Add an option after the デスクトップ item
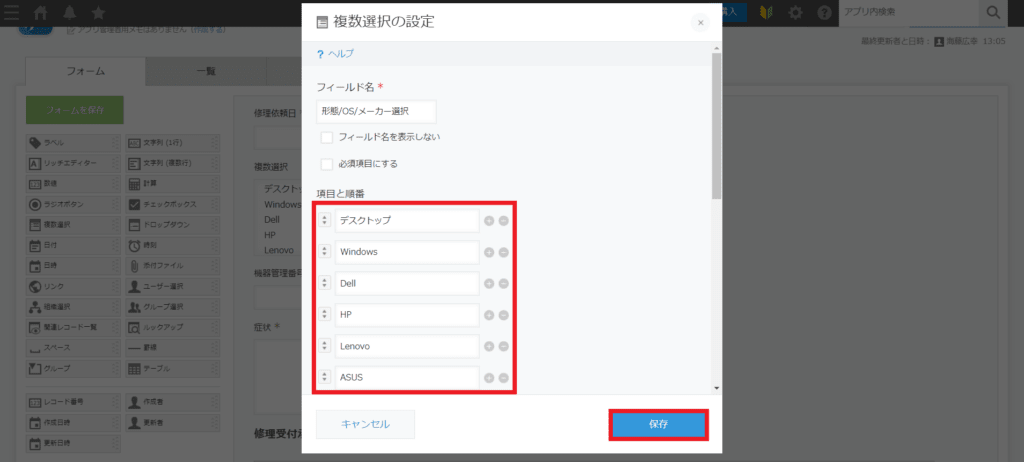Viewport: 1024px width, 462px height. click(x=489, y=221)
